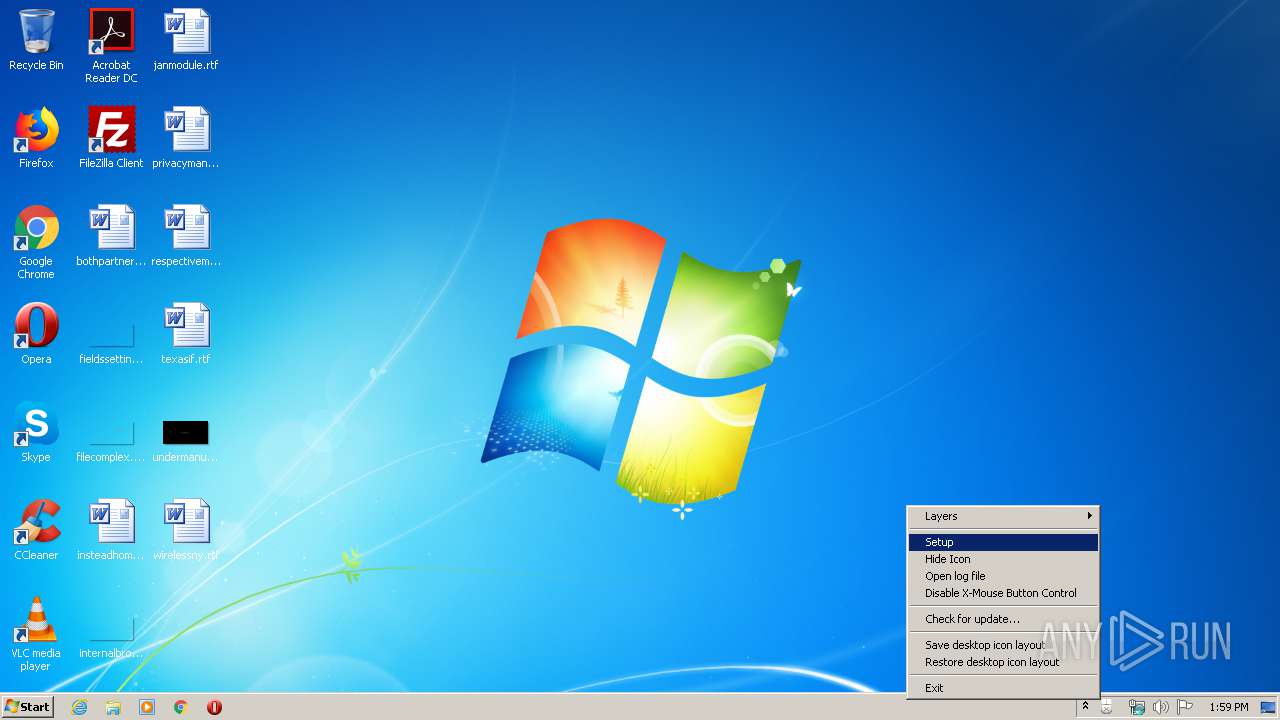
Task: Select the bothpartner... document icon
Action: pos(111,236)
